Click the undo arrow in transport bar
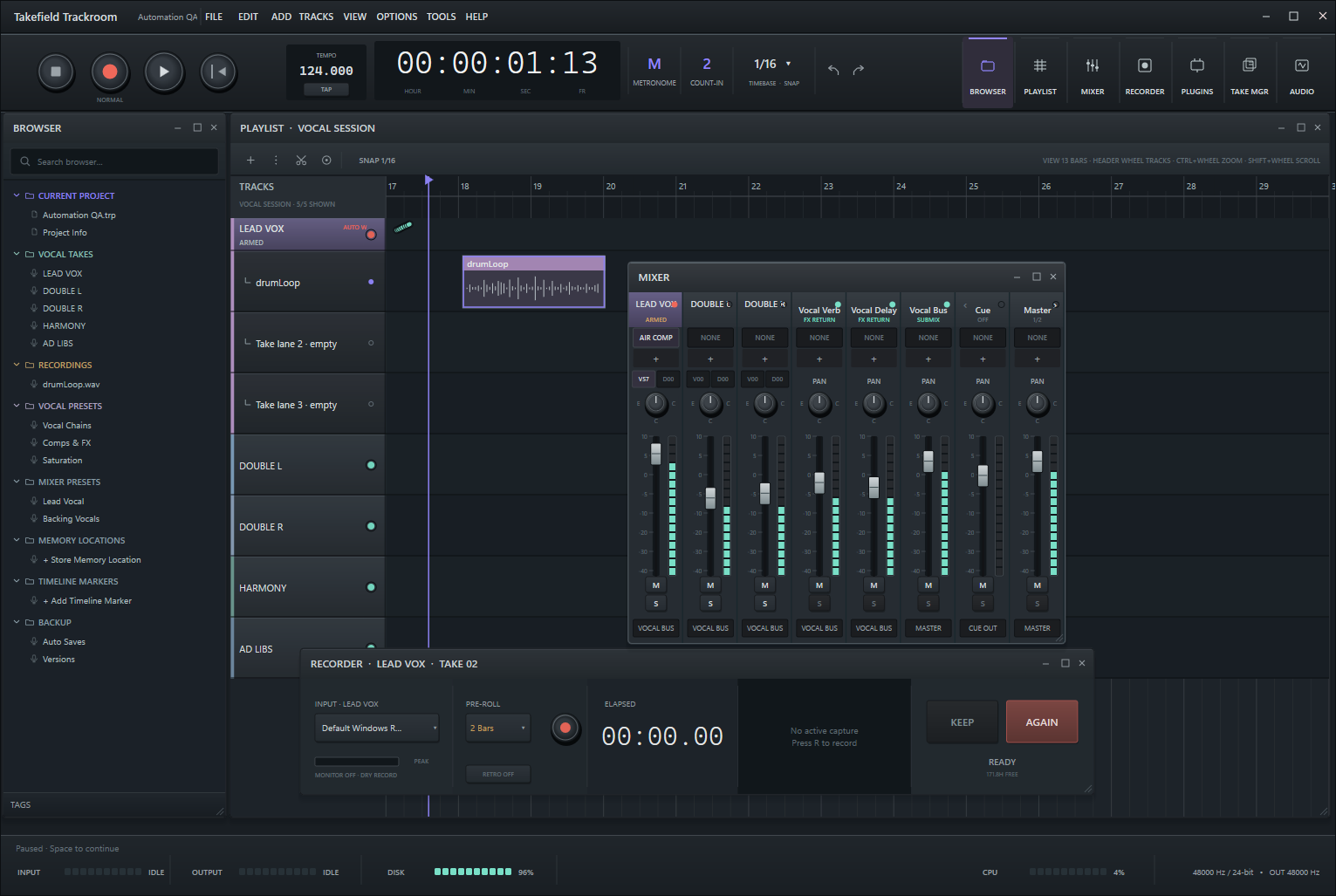This screenshot has height=896, width=1336. click(833, 70)
